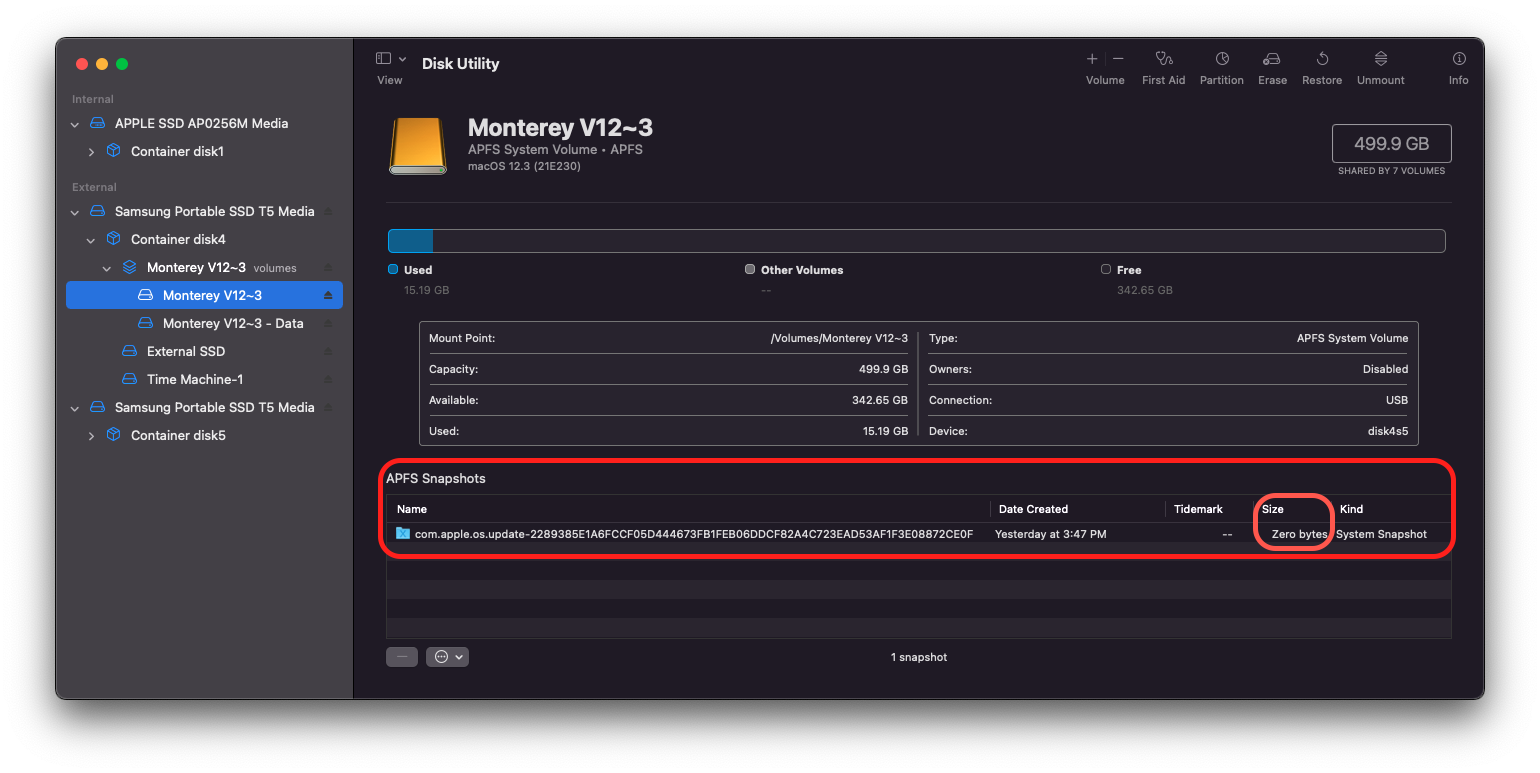1540x773 pixels.
Task: Click the '1 snapshot' count text
Action: coord(919,657)
